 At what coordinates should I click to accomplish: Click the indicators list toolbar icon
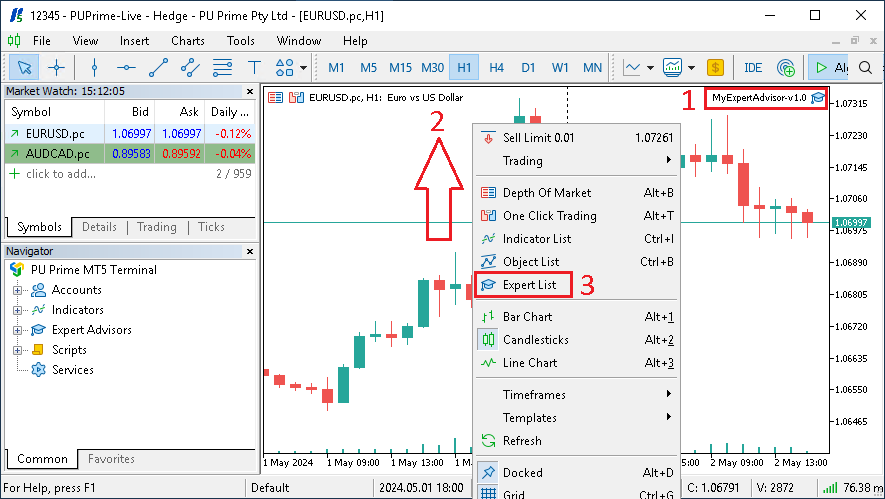click(x=672, y=68)
